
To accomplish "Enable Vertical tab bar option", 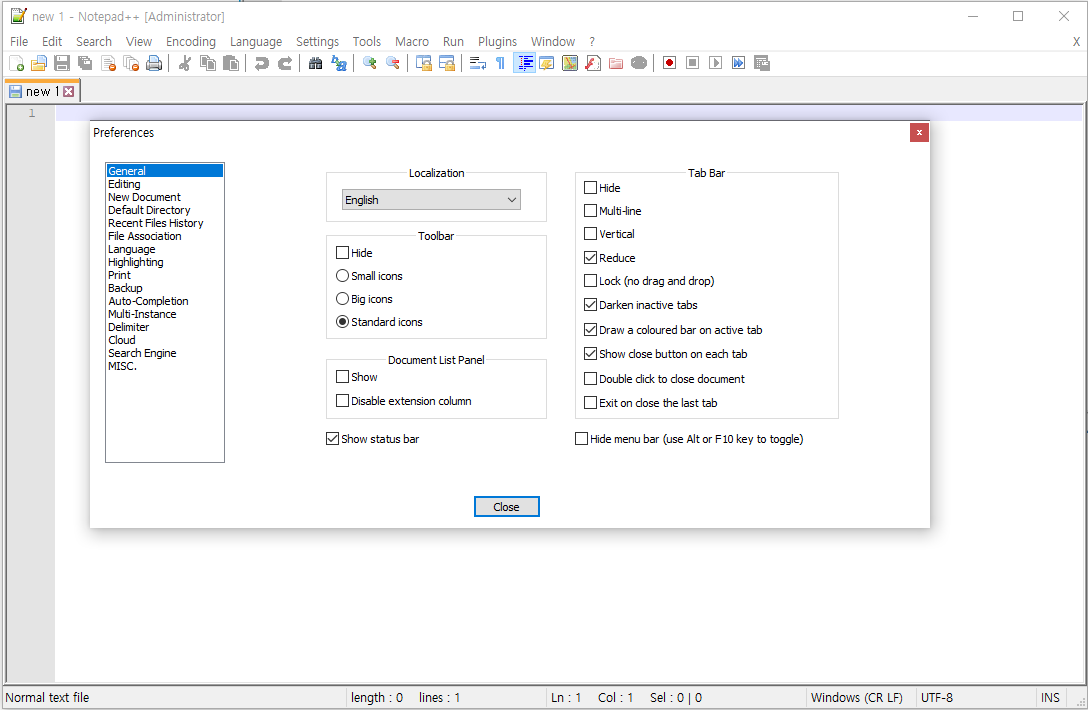I will point(590,234).
